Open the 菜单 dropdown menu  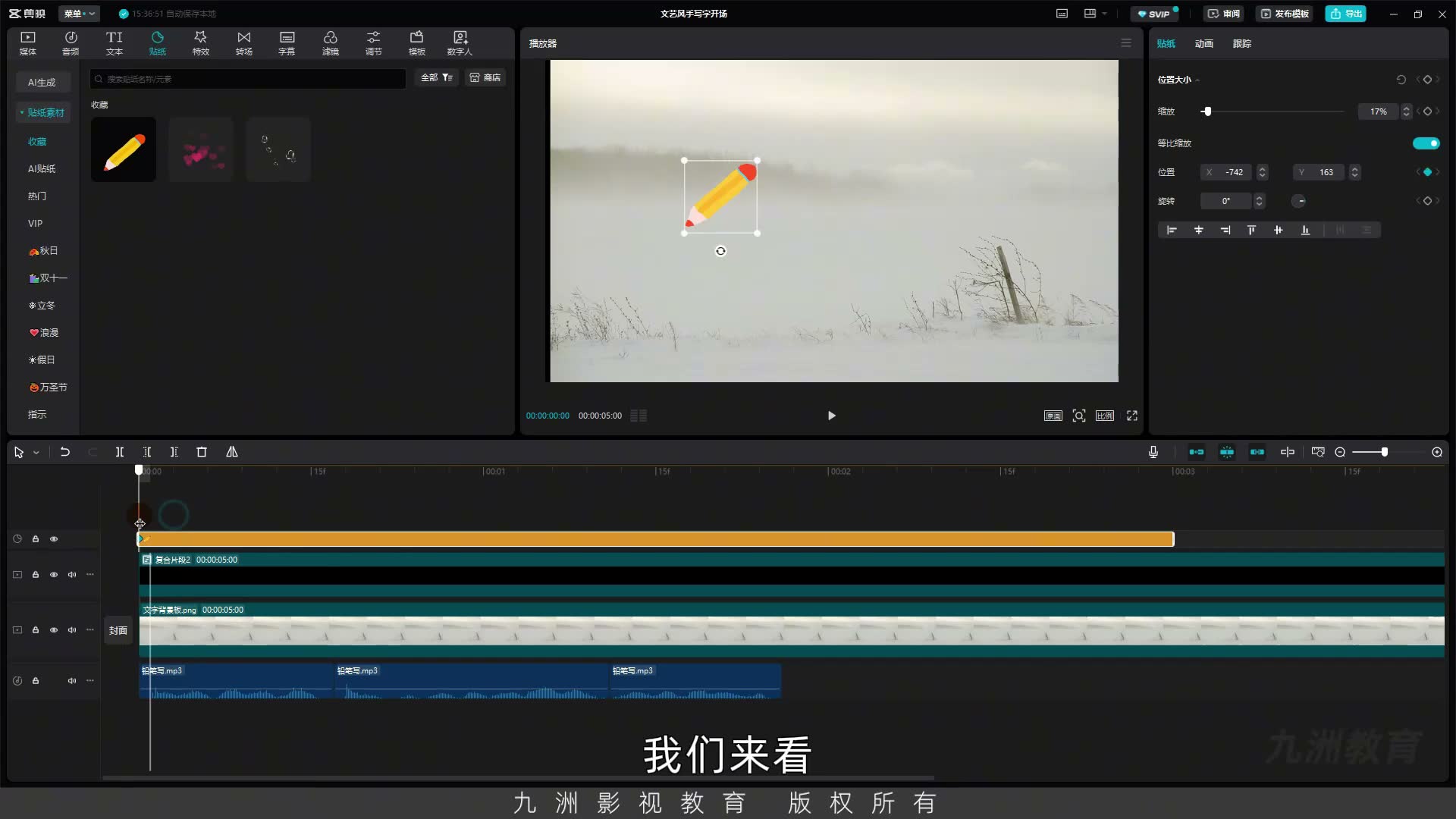(79, 14)
